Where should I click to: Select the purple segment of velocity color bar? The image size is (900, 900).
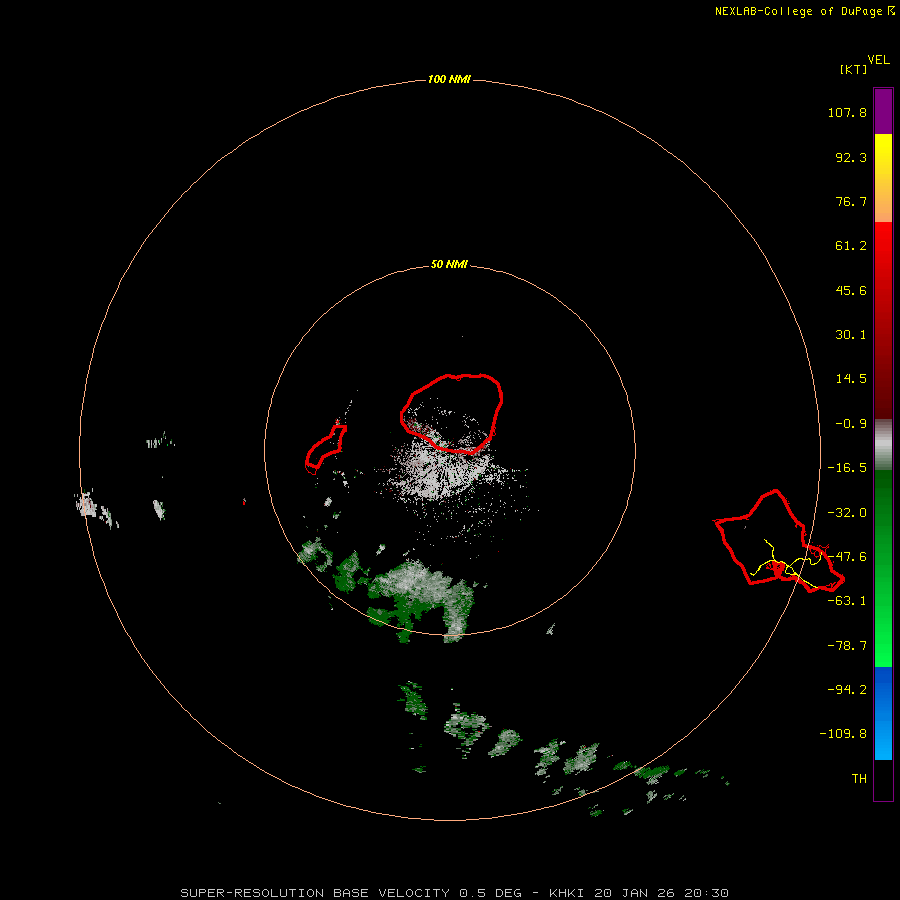click(883, 111)
